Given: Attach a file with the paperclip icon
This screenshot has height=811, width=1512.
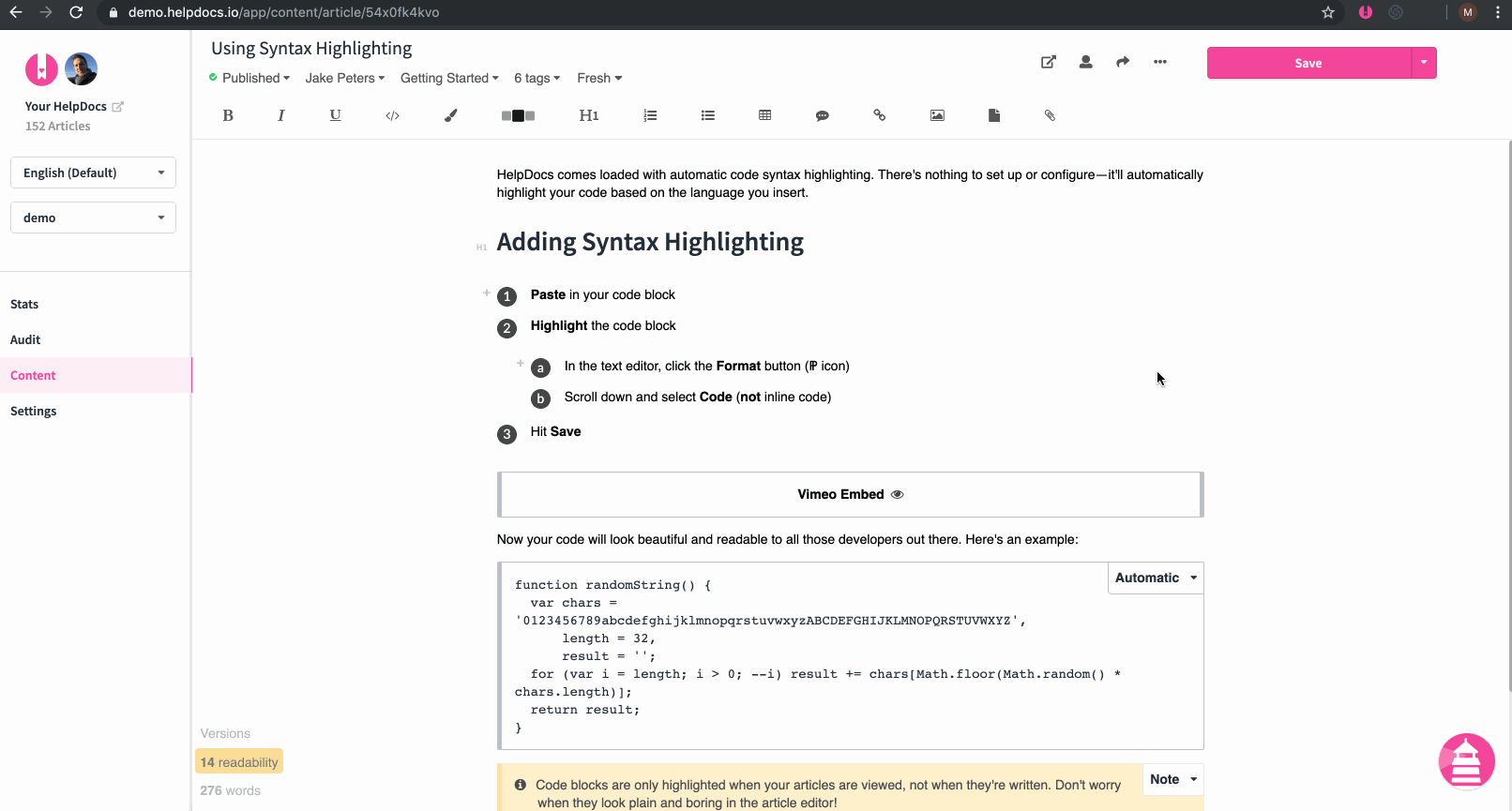Looking at the screenshot, I should point(1050,115).
